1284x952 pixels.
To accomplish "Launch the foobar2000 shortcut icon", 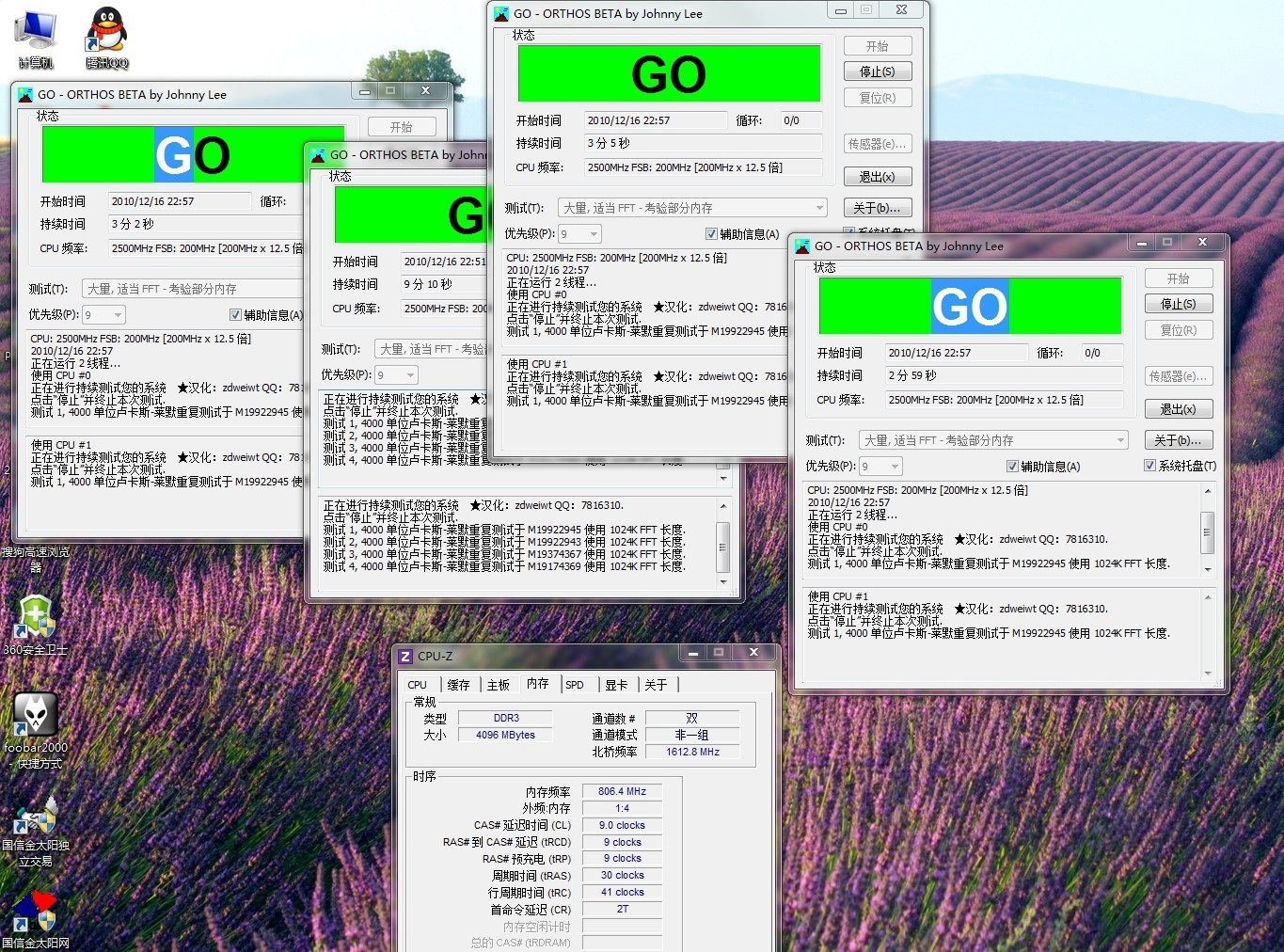I will pos(36,717).
